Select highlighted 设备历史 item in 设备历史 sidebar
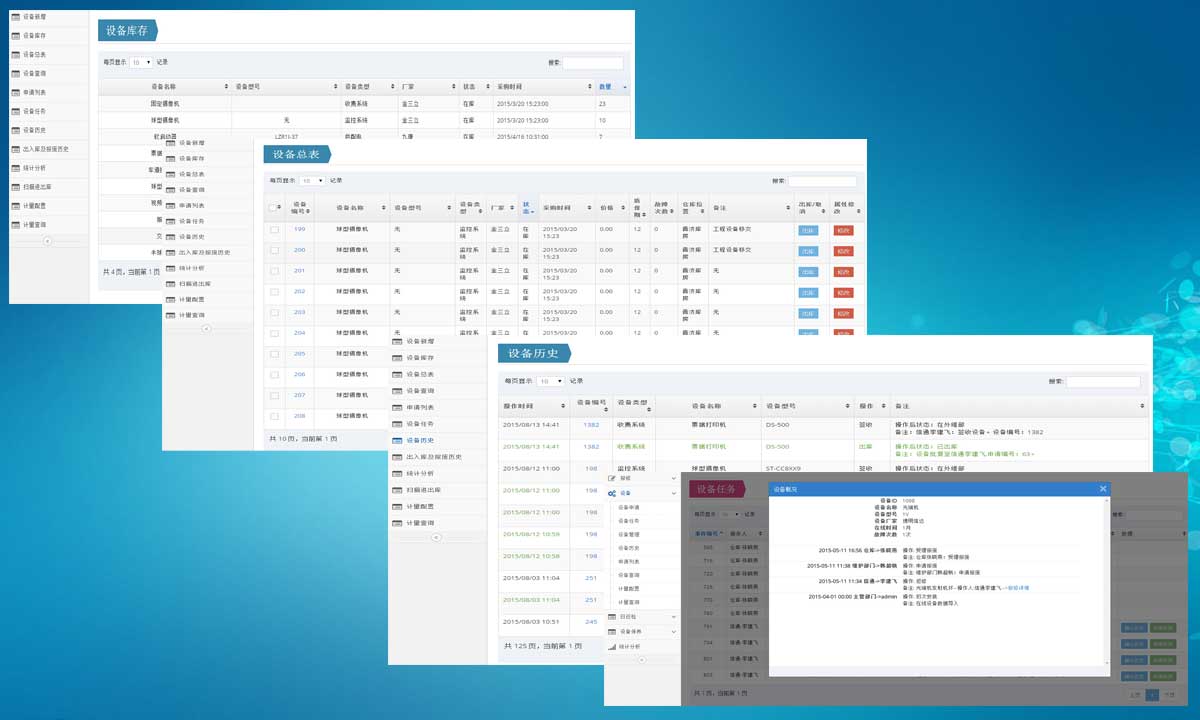Screen dimensions: 1200x720 (x=437, y=440)
